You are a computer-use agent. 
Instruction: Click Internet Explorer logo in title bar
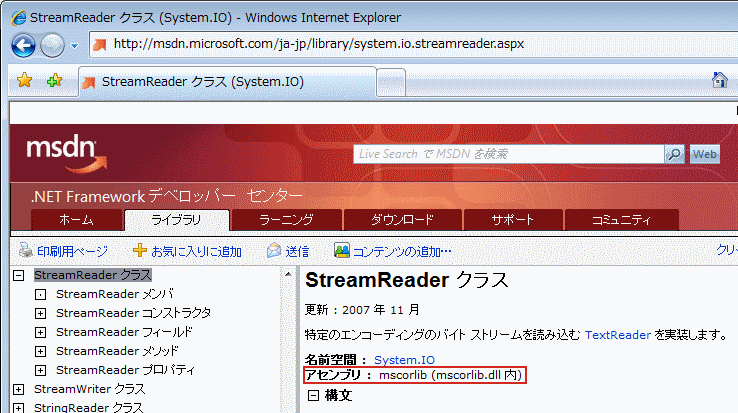[18, 18]
